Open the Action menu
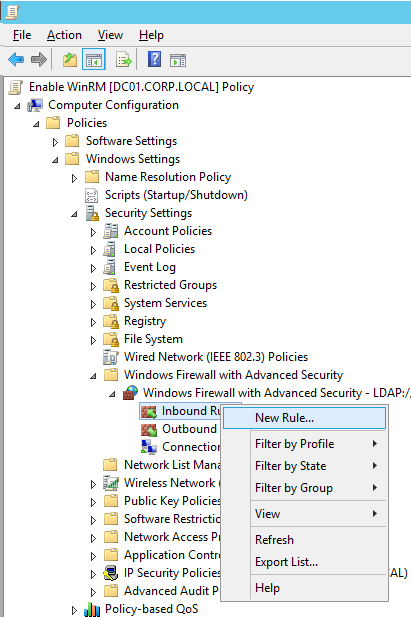The height and width of the screenshot is (617, 411). 64,35
